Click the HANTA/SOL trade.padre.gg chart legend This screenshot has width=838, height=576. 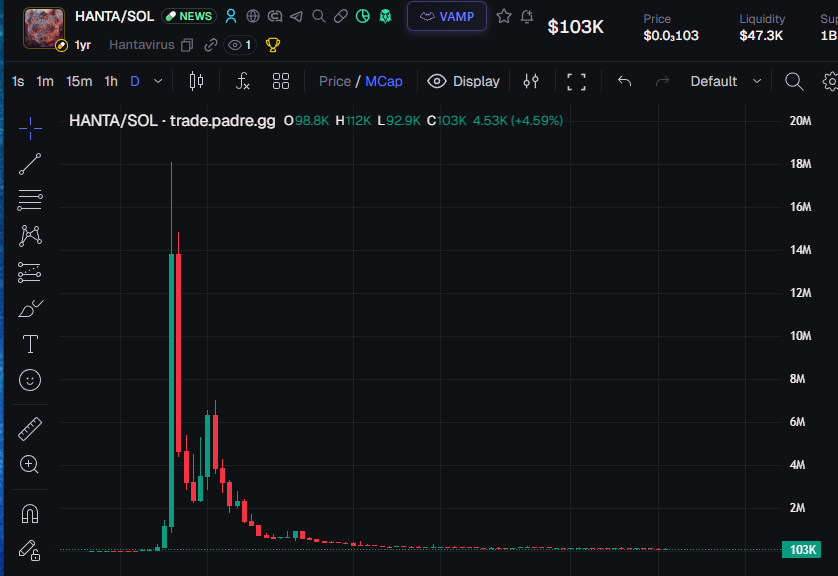pos(172,121)
